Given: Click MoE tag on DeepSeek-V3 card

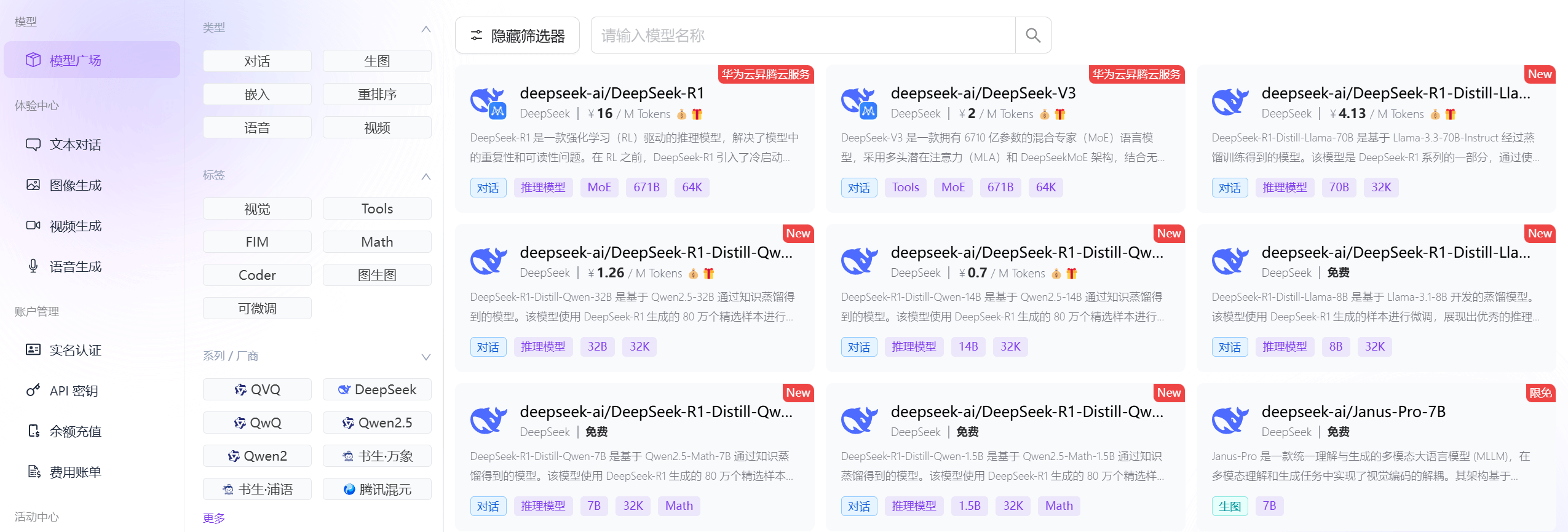Looking at the screenshot, I should point(953,188).
